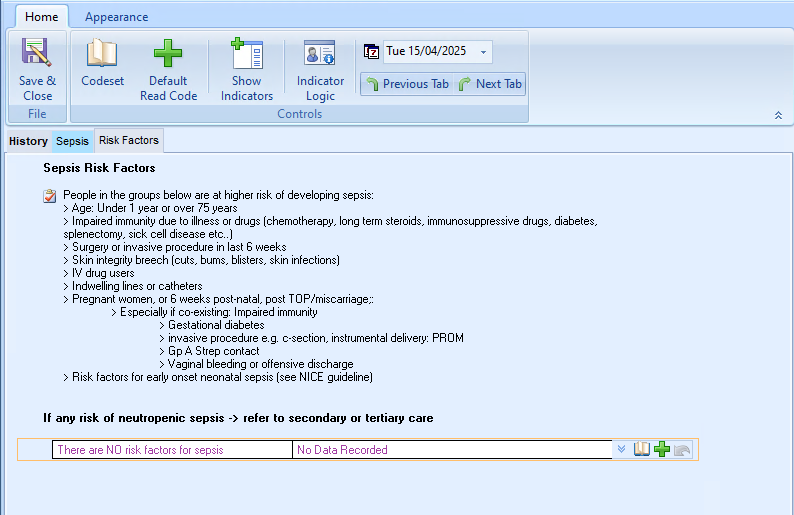Click the 'Skin integrity breech' line
The width and height of the screenshot is (794, 515).
[x=202, y=260]
